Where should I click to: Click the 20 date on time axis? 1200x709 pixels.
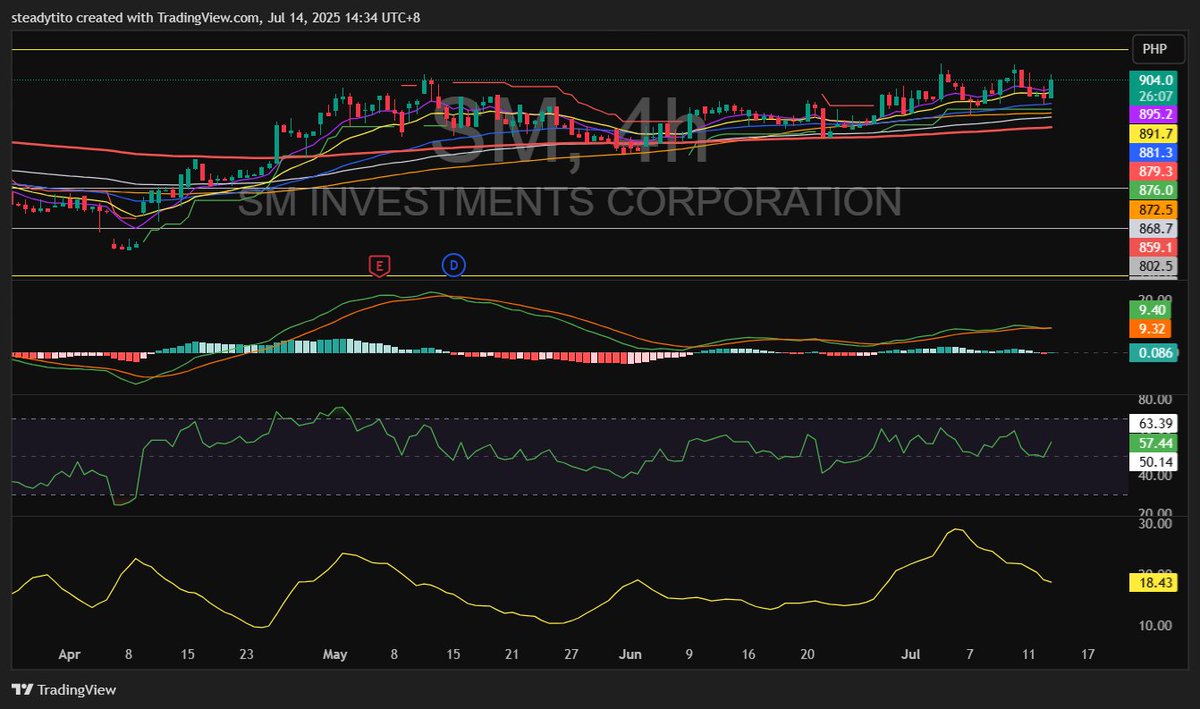pyautogui.click(x=807, y=655)
